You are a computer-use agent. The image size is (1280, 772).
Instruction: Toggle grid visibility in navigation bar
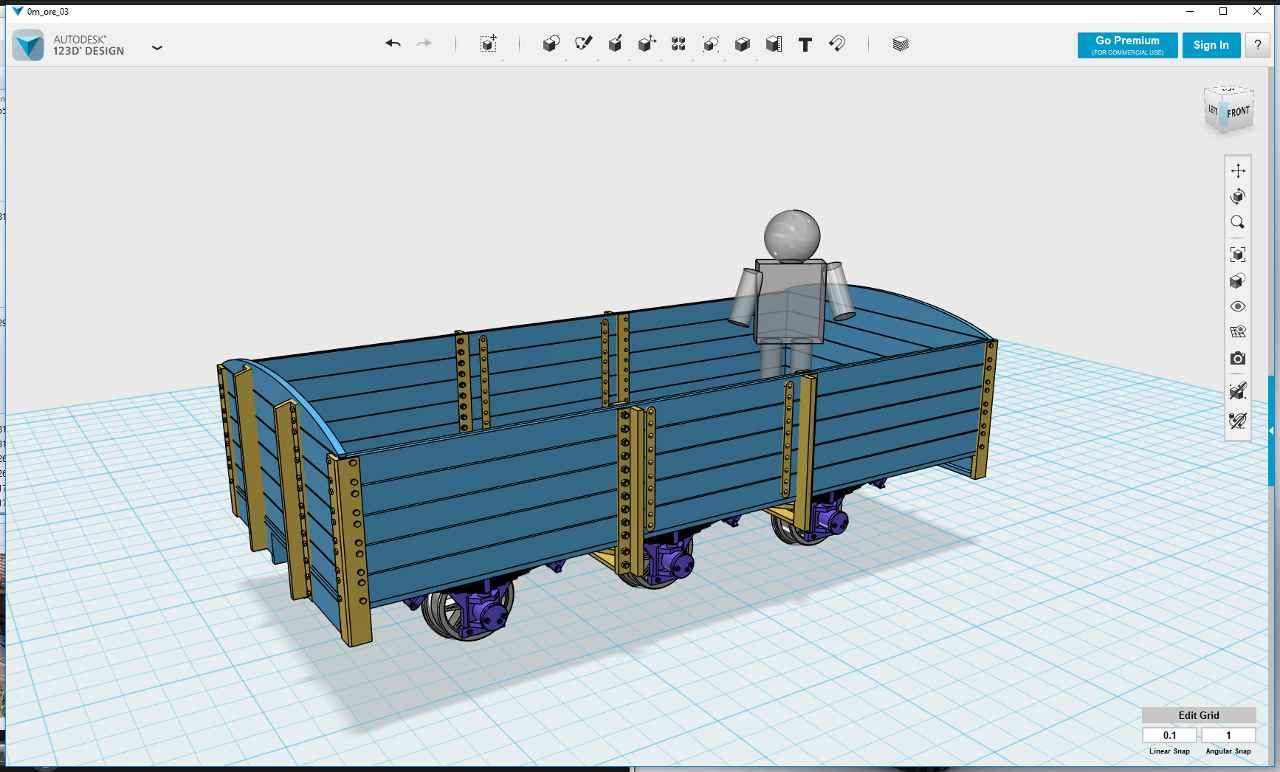coord(1238,332)
